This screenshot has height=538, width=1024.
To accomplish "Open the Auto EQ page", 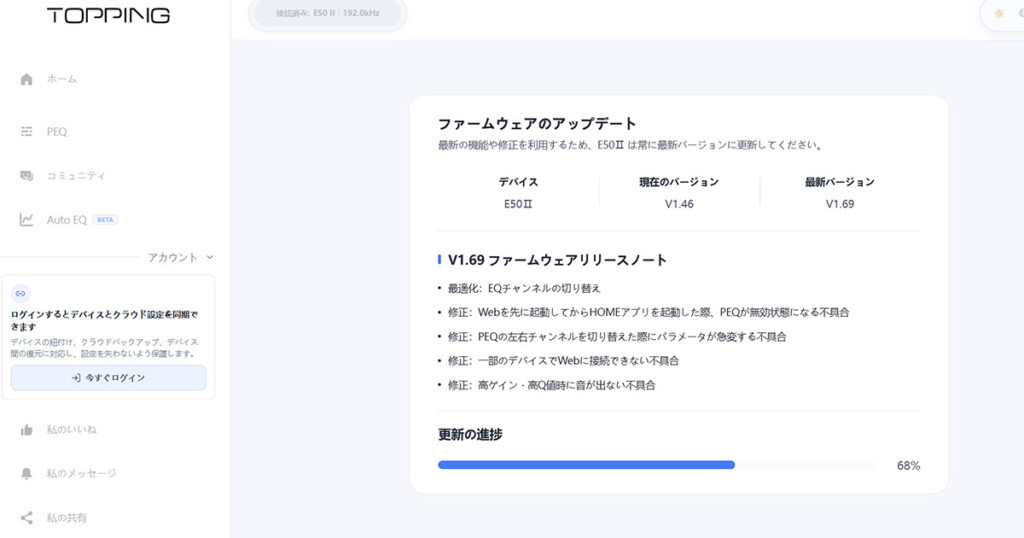I will tap(67, 220).
